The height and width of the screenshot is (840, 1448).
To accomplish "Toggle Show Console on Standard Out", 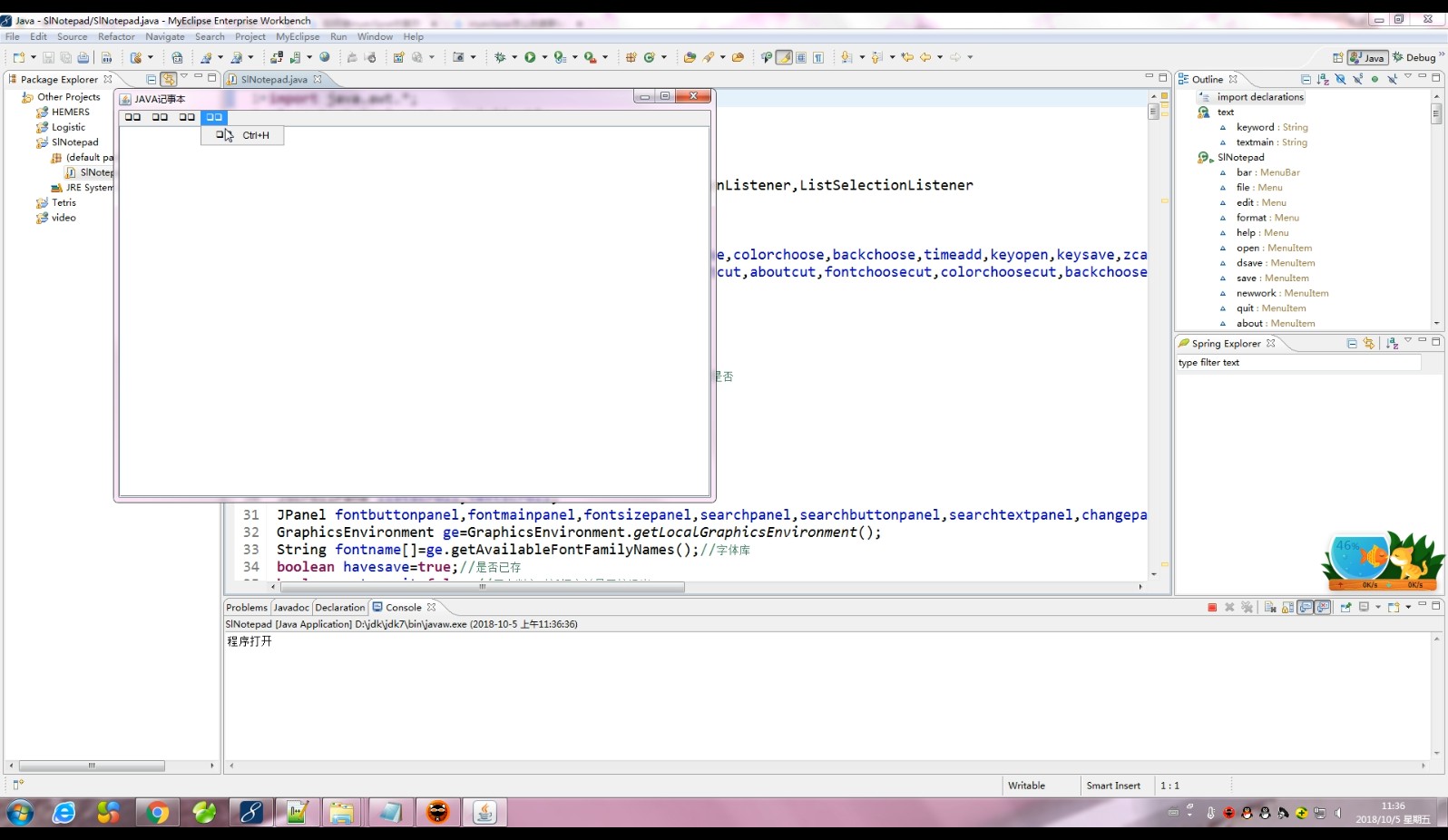I will (x=1306, y=607).
